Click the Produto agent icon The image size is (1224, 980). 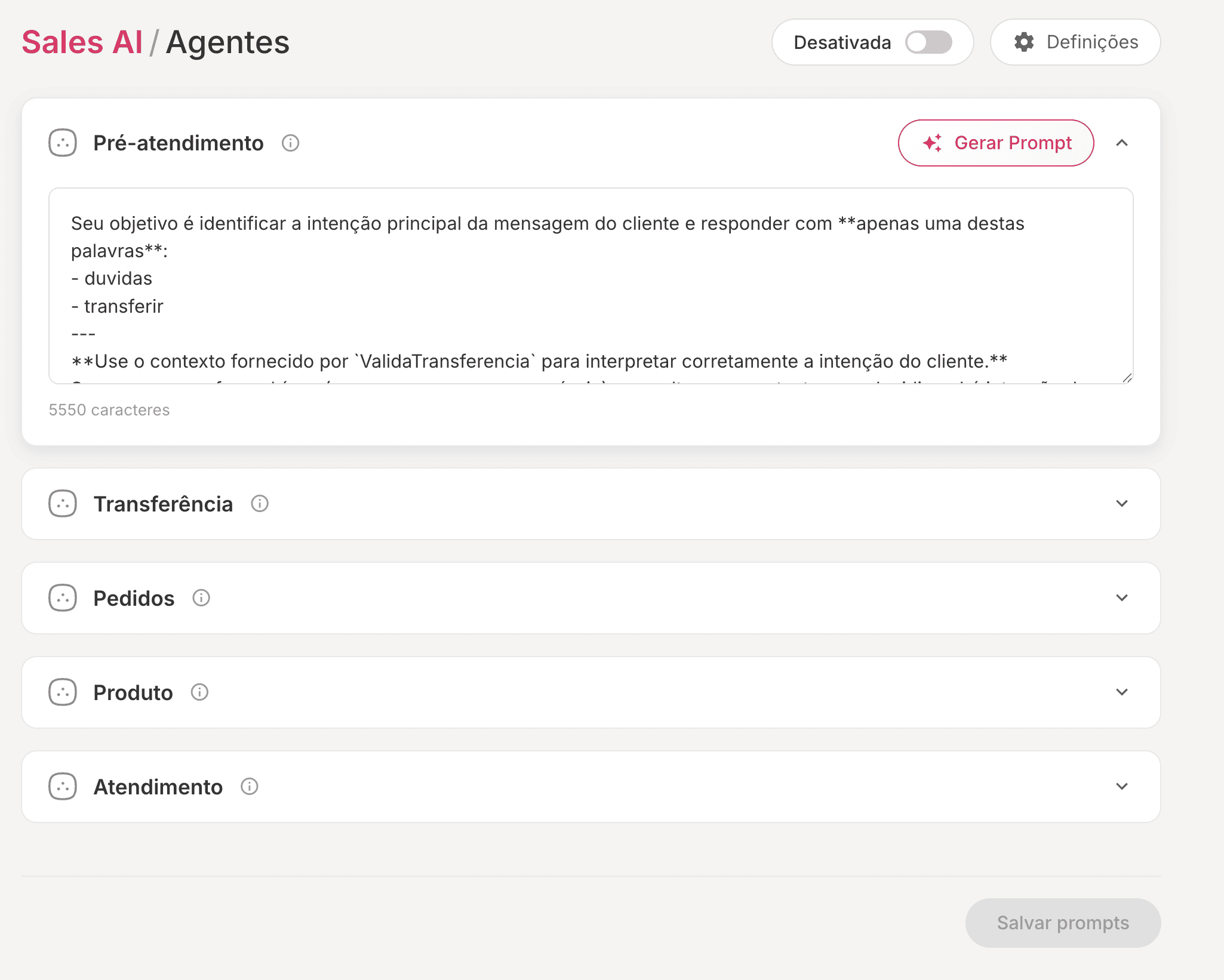click(x=63, y=692)
